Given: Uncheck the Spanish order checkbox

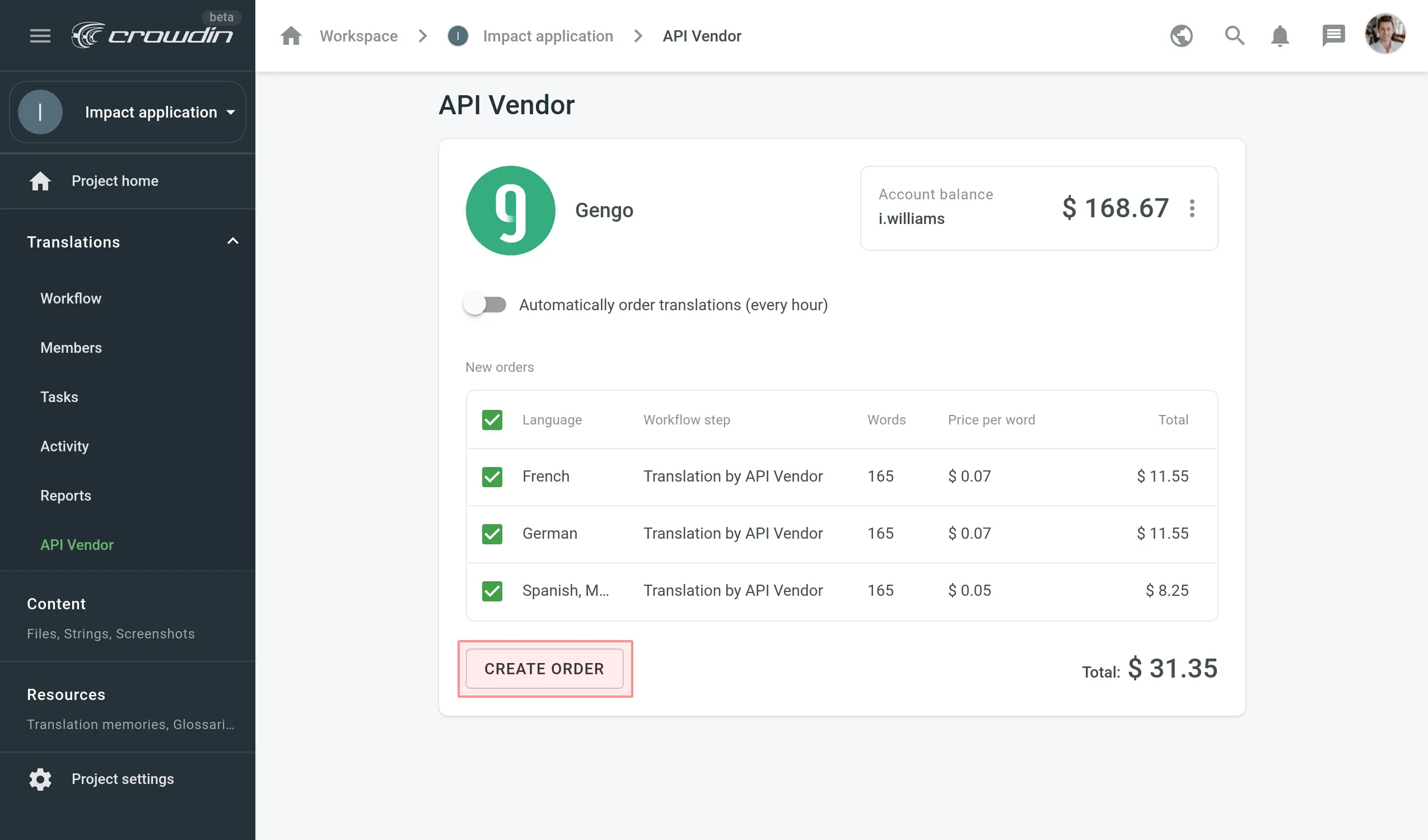Looking at the screenshot, I should (x=492, y=591).
